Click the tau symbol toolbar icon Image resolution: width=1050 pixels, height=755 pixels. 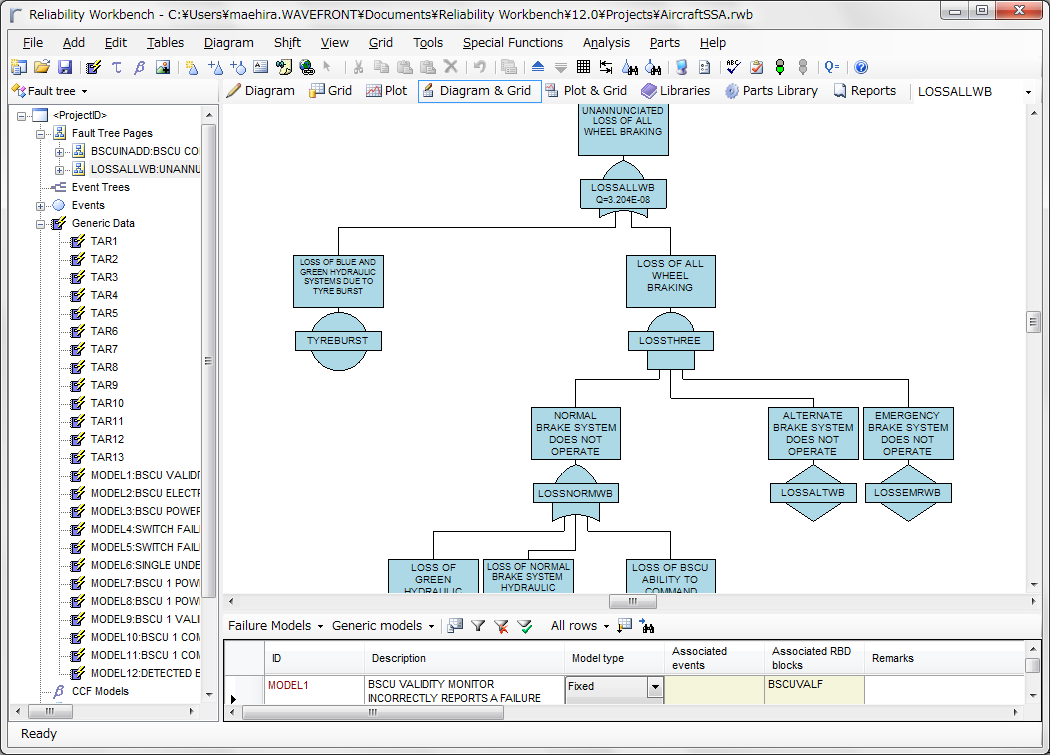(117, 67)
